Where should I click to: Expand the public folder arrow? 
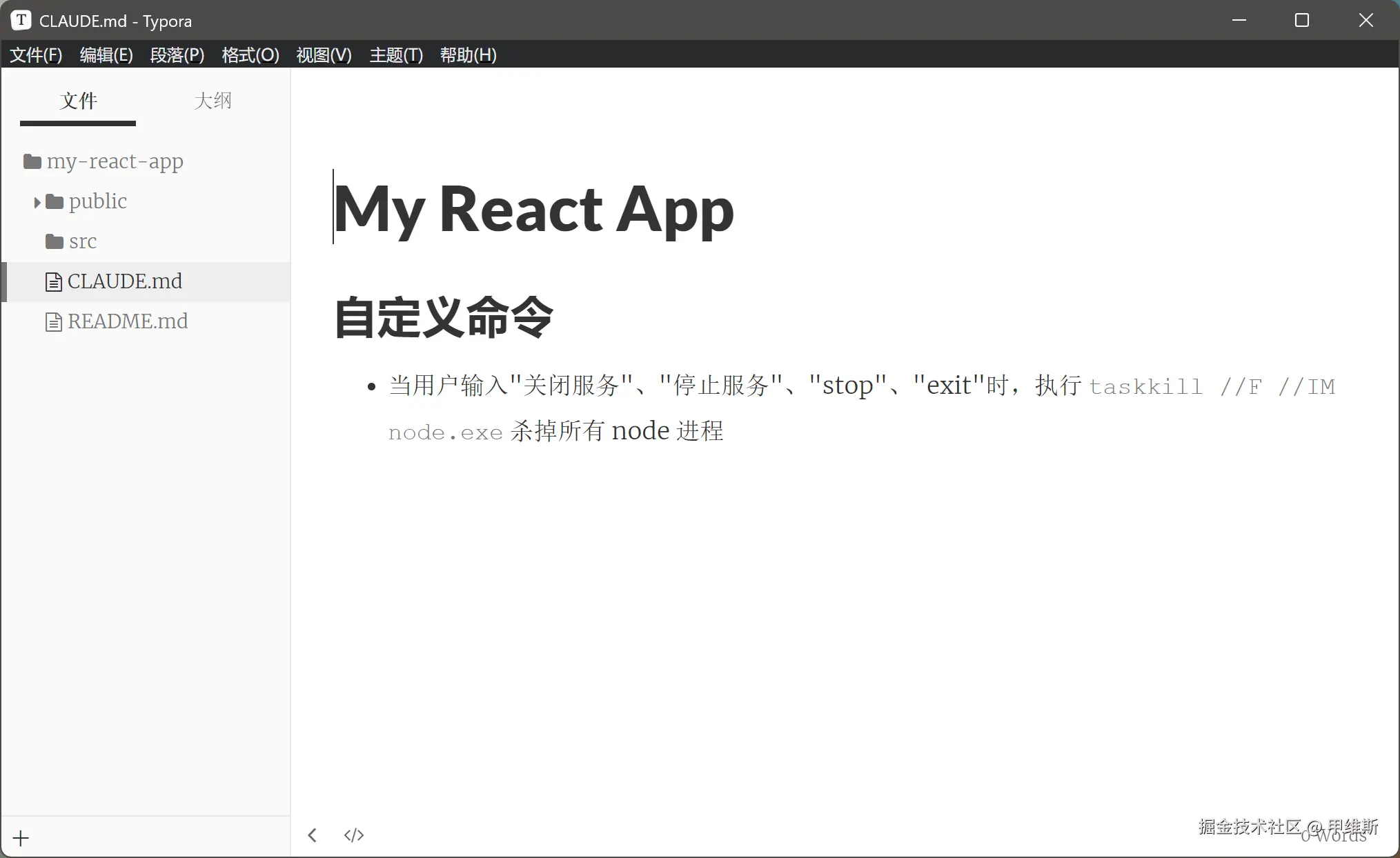(37, 202)
